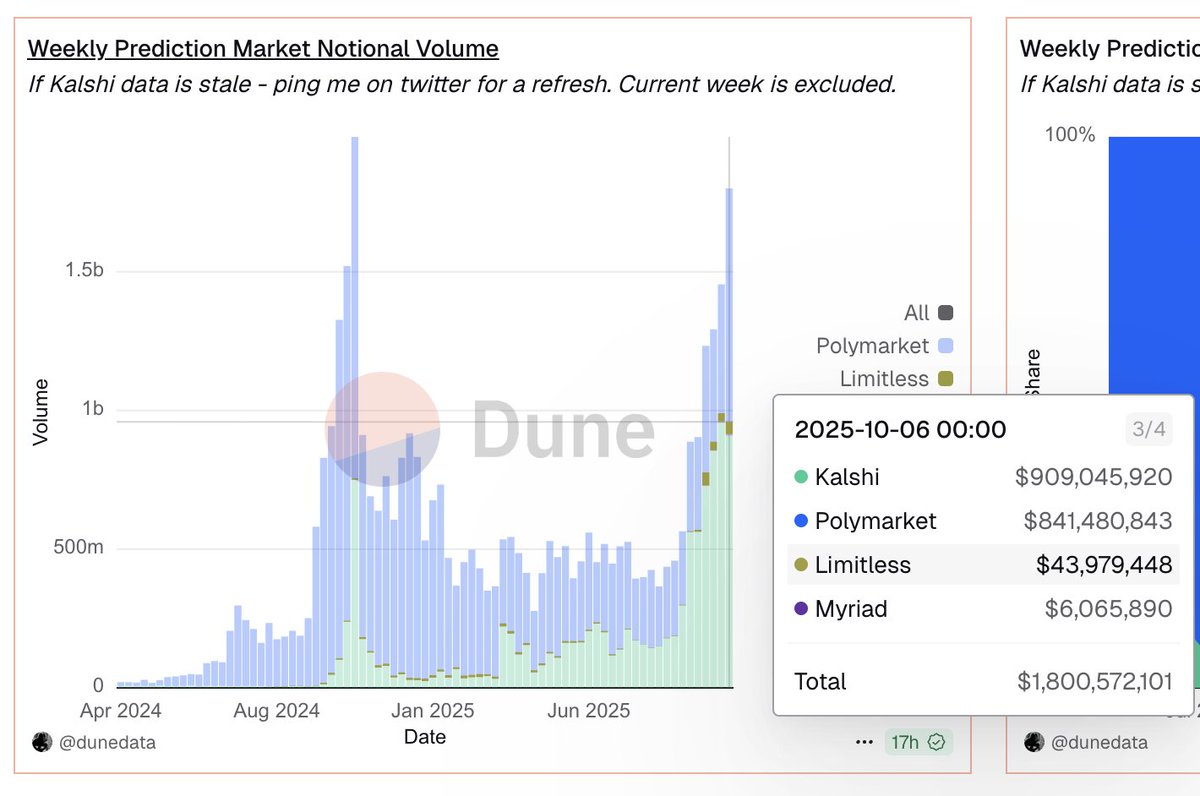
Task: Click the green Kalshi dot in the tooltip
Action: [x=801, y=477]
